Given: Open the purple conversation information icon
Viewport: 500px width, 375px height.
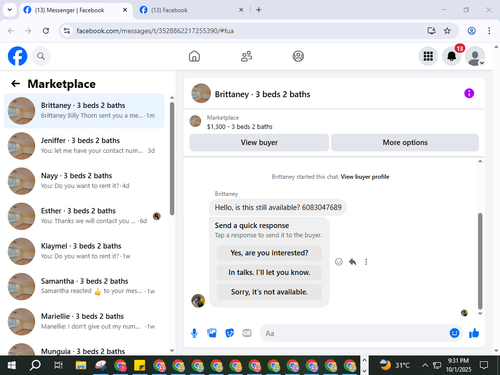Looking at the screenshot, I should point(469,93).
